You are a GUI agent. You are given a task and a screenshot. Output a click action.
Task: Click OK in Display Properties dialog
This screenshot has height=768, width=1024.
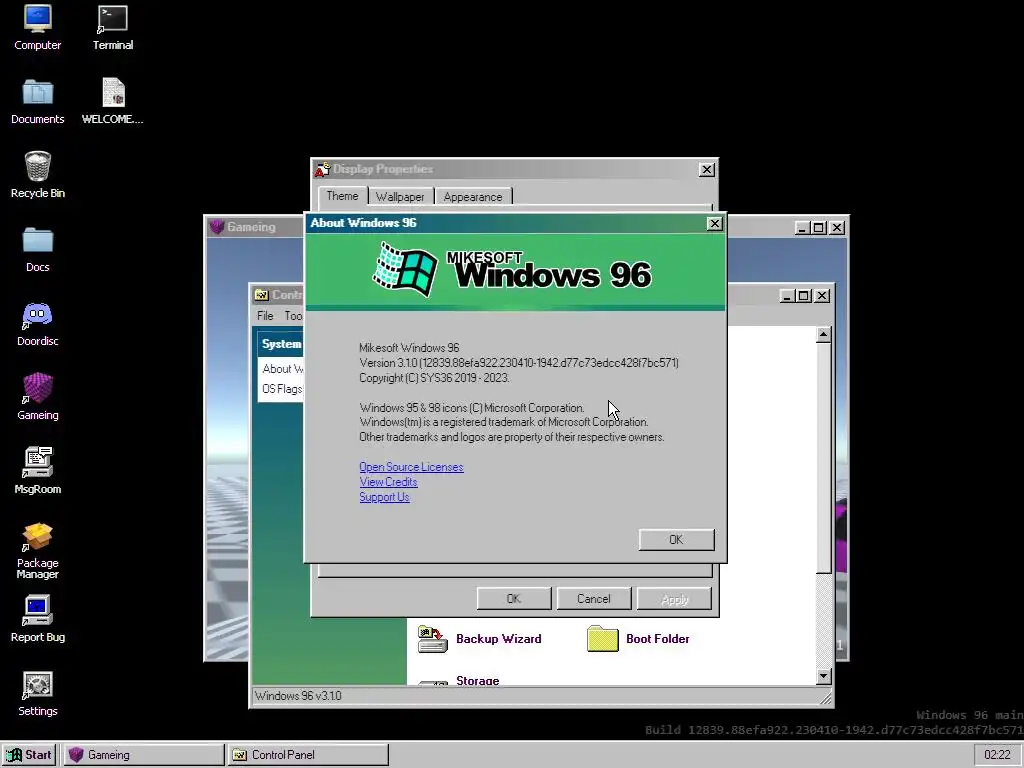(514, 599)
